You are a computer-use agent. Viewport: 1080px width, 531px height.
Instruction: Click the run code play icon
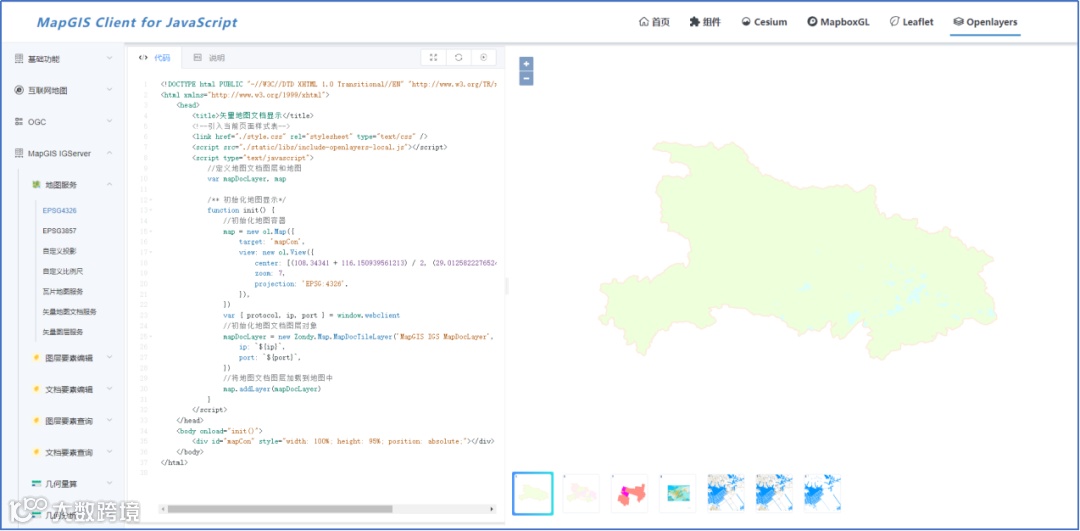coord(484,58)
